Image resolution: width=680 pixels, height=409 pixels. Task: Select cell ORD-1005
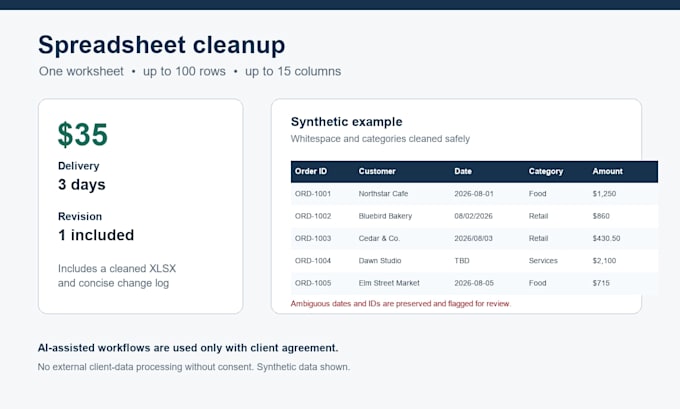tap(313, 283)
